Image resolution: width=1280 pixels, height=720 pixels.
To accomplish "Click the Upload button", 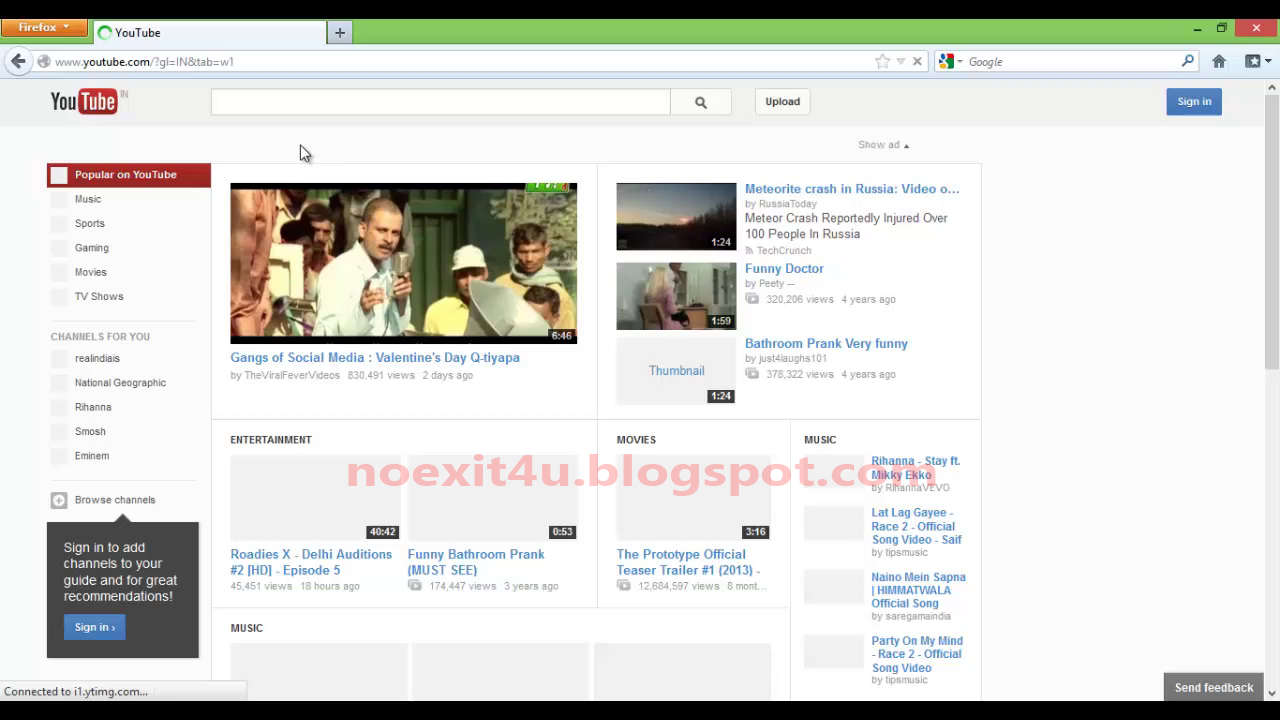I will click(782, 101).
